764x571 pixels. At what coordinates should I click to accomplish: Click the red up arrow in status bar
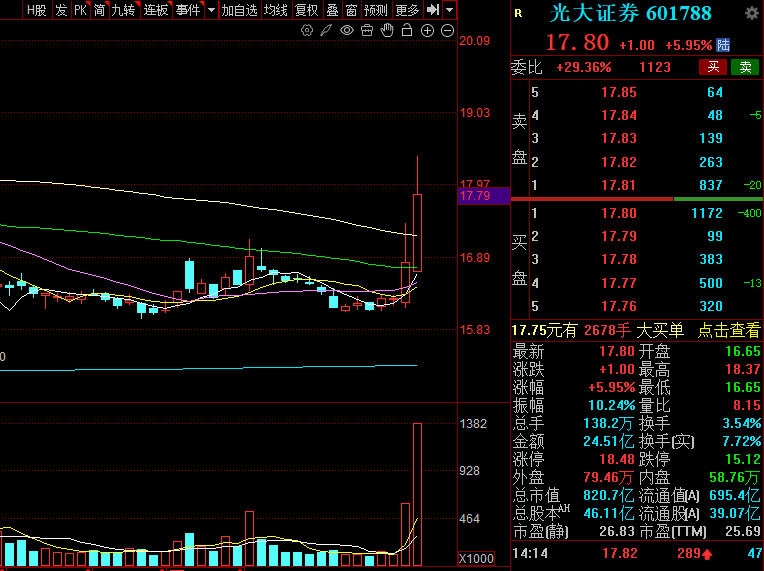(x=707, y=554)
